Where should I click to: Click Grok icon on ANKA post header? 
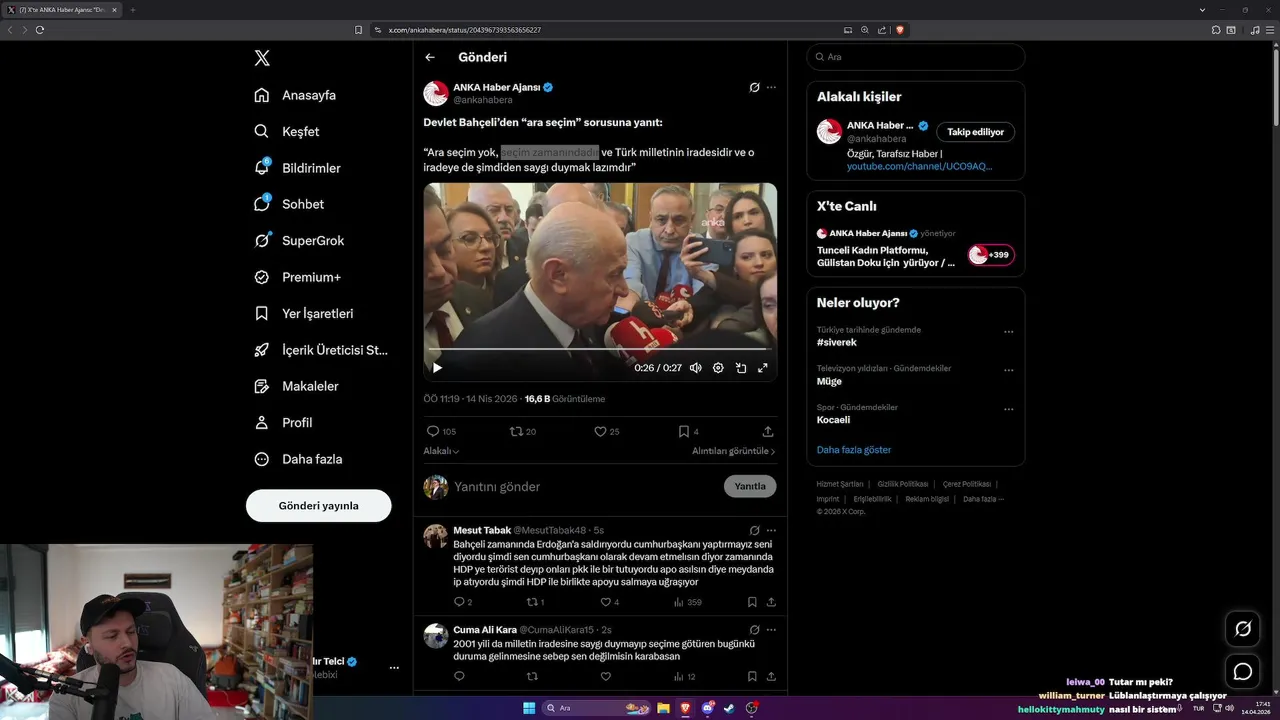point(755,87)
